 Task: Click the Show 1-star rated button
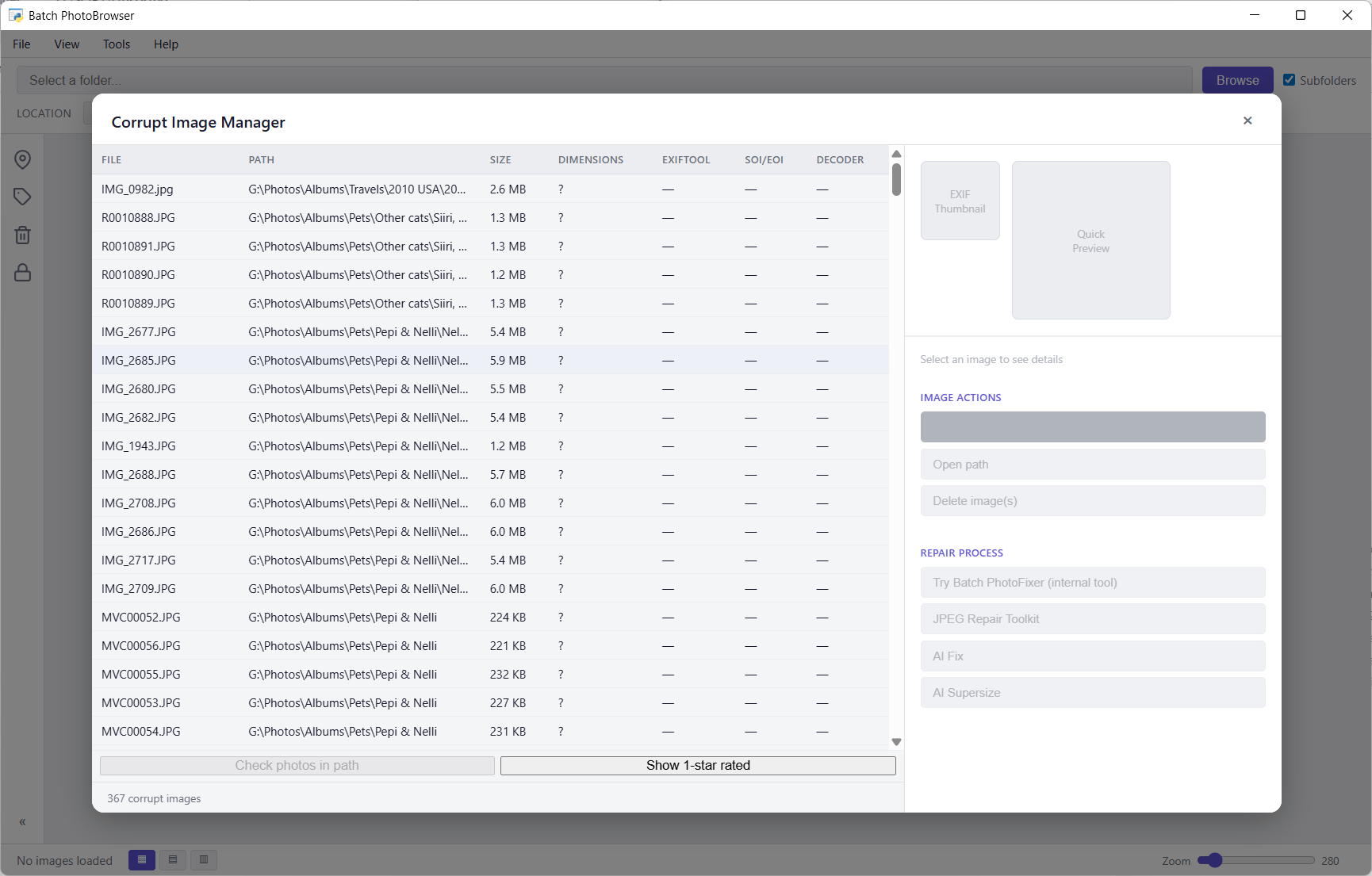tap(698, 765)
